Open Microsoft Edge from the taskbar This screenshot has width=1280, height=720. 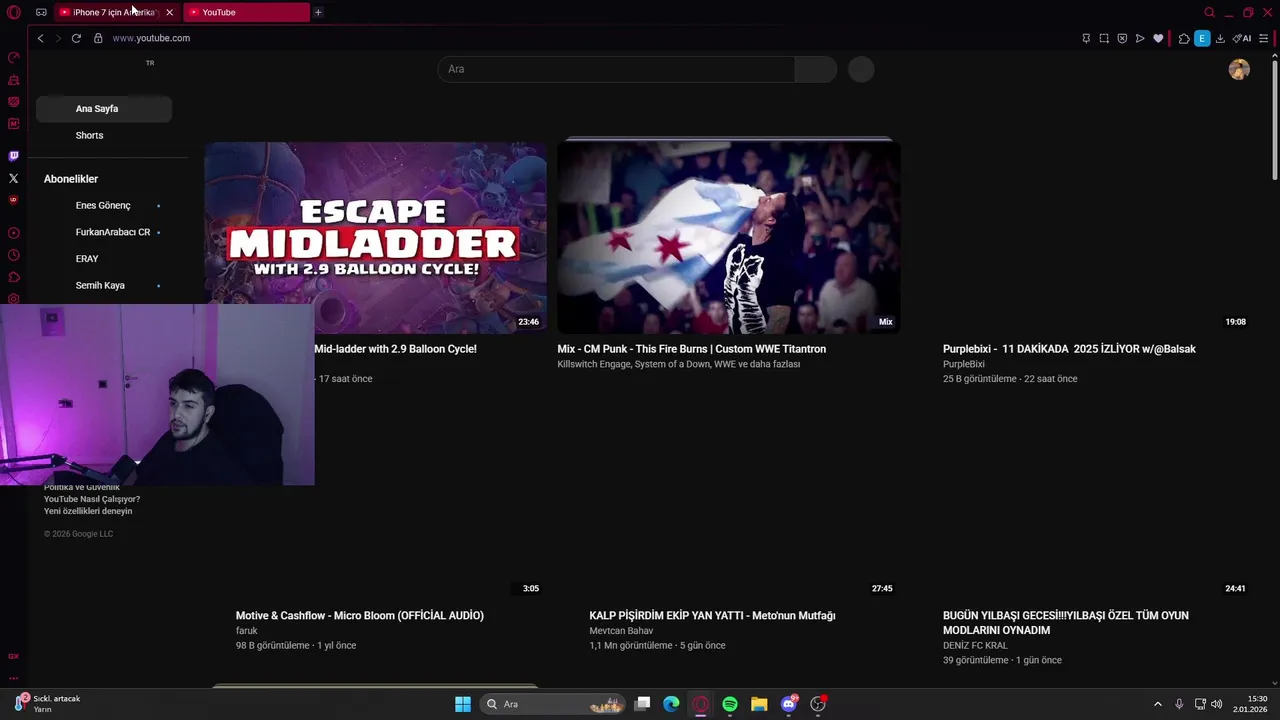pos(671,704)
